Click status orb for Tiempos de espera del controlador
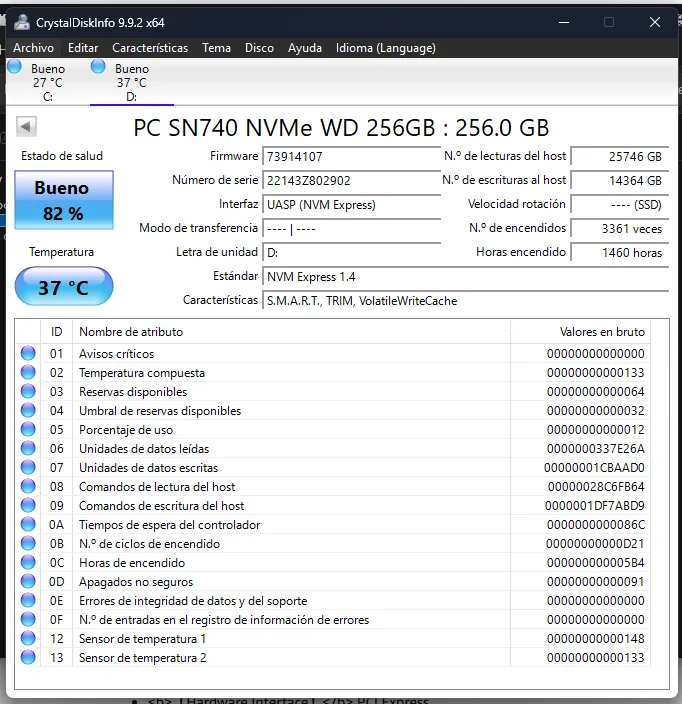Viewport: 682px width, 704px height. tap(28, 524)
